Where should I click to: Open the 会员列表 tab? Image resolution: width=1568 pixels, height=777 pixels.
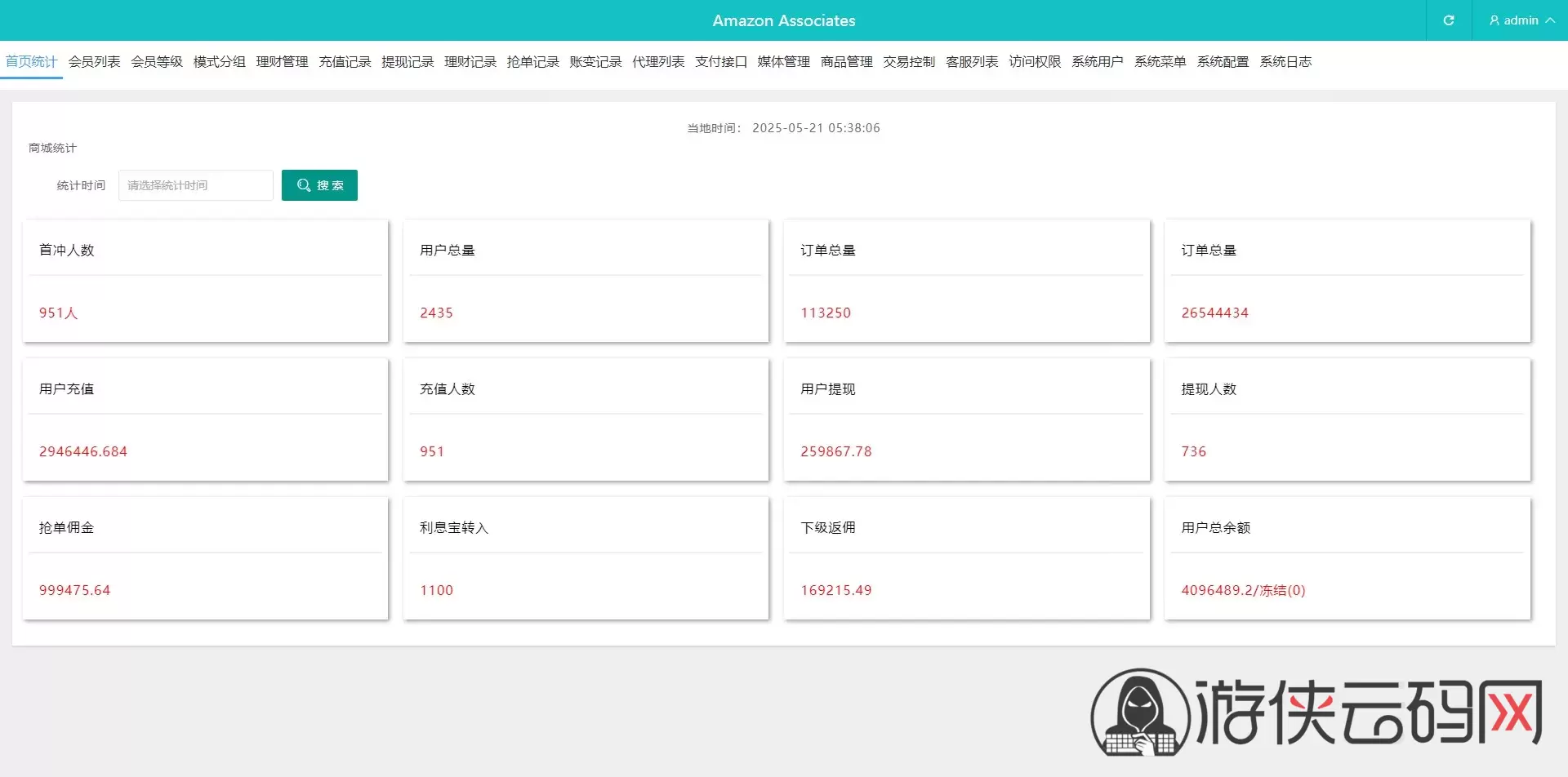pyautogui.click(x=94, y=61)
